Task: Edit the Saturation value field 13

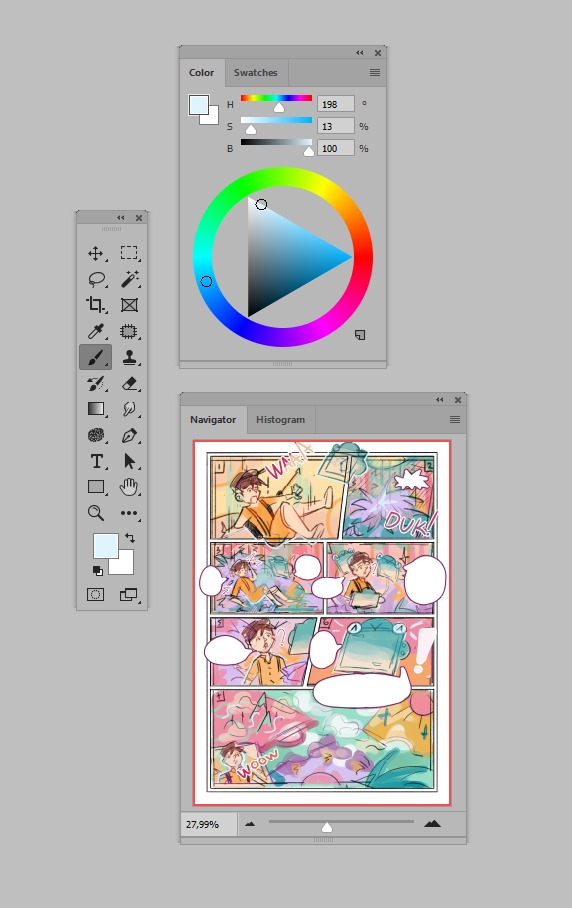Action: tap(336, 126)
